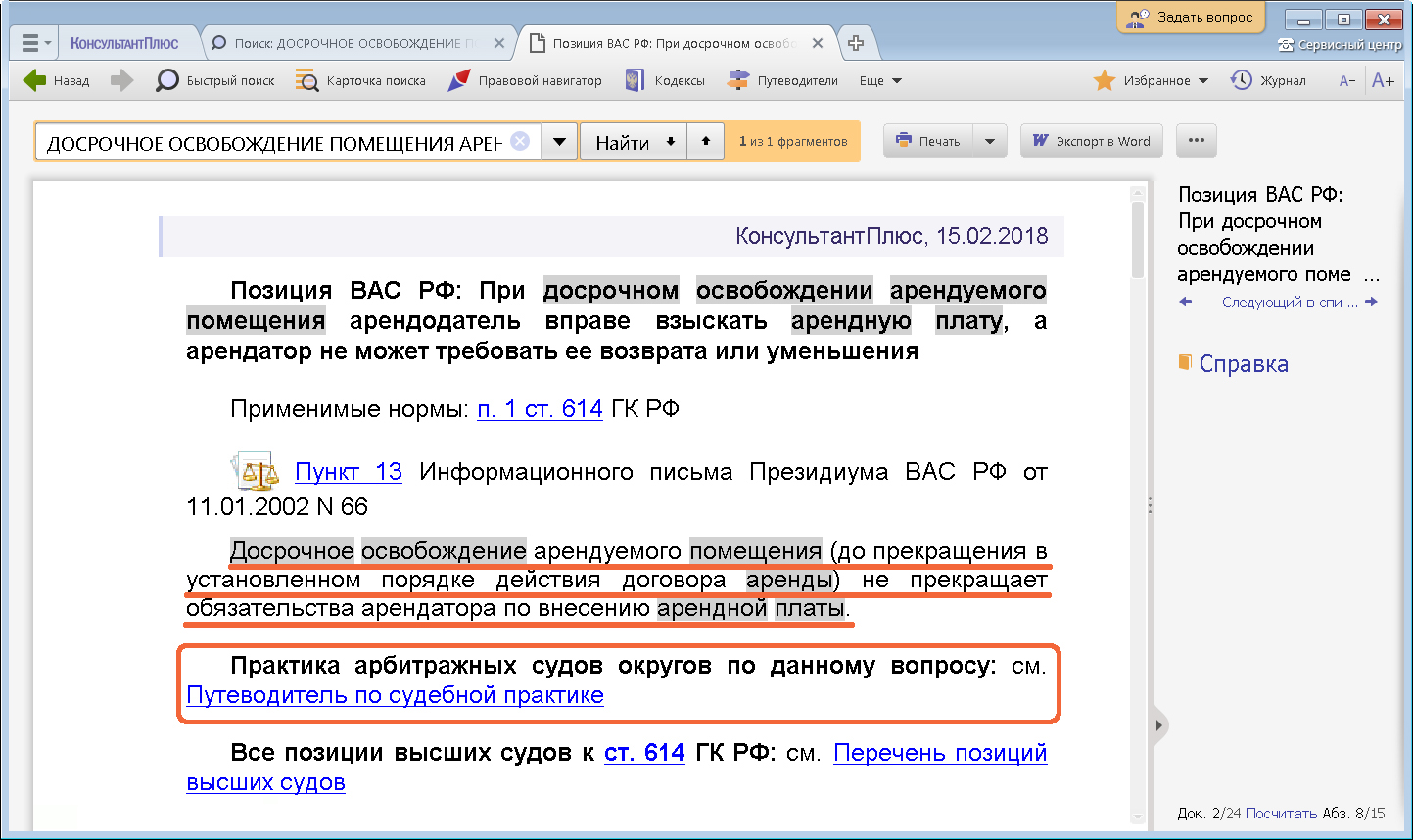Expand the Еще menu
Image resolution: width=1413 pixels, height=840 pixels.
pos(880,81)
